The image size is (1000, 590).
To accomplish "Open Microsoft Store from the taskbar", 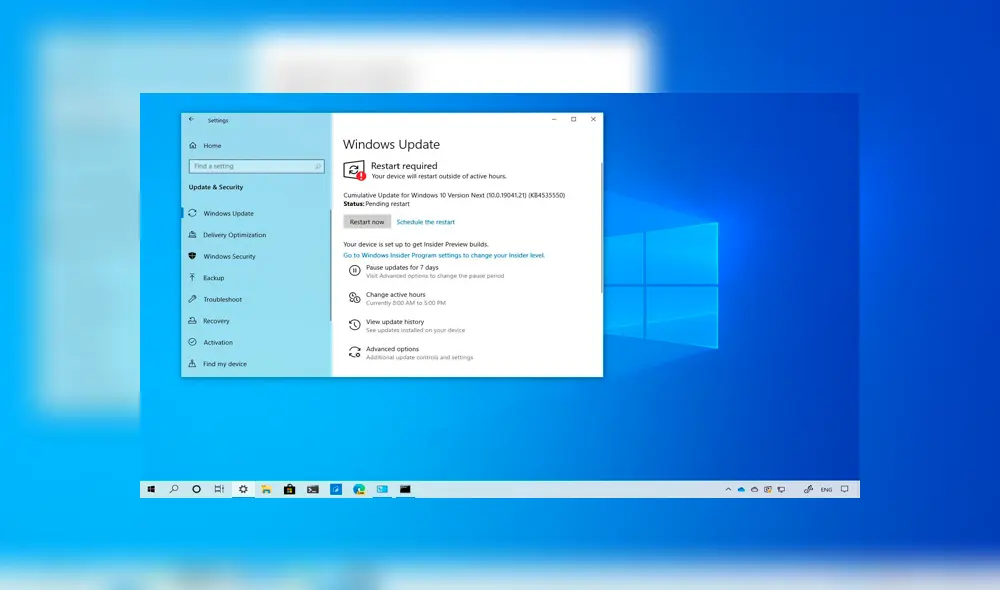I will (289, 489).
